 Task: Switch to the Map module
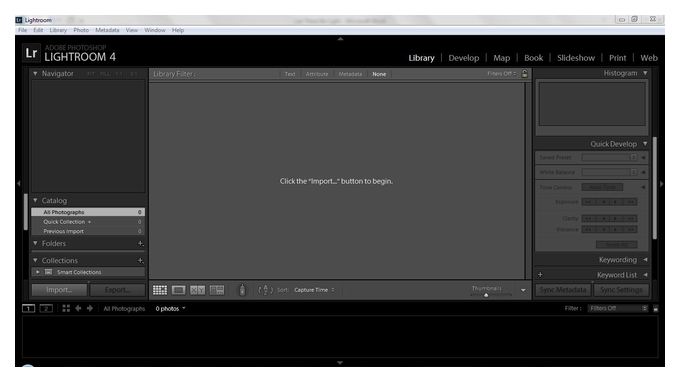coord(501,58)
